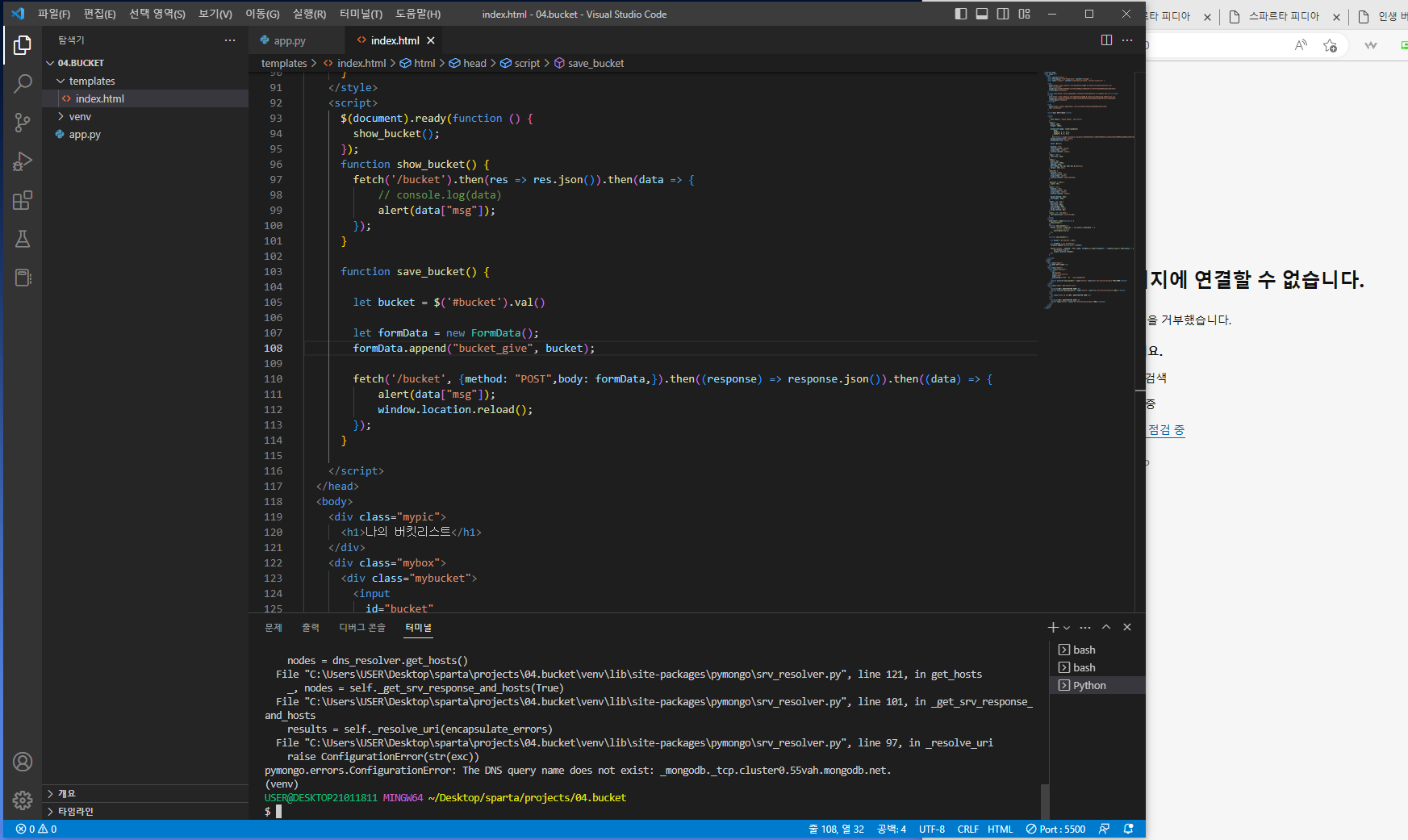This screenshot has width=1408, height=840.
Task: Toggle the primary side bar visibility
Action: [961, 14]
